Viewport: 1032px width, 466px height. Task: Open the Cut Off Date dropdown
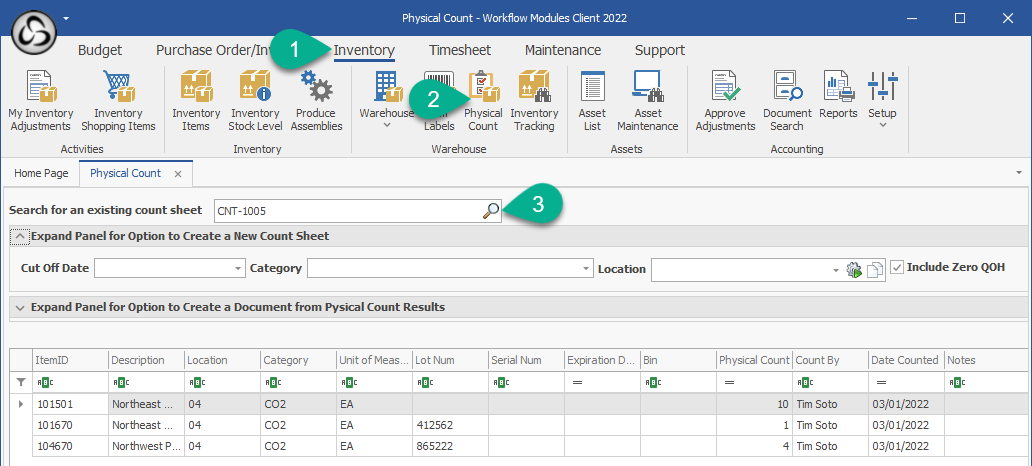point(237,269)
